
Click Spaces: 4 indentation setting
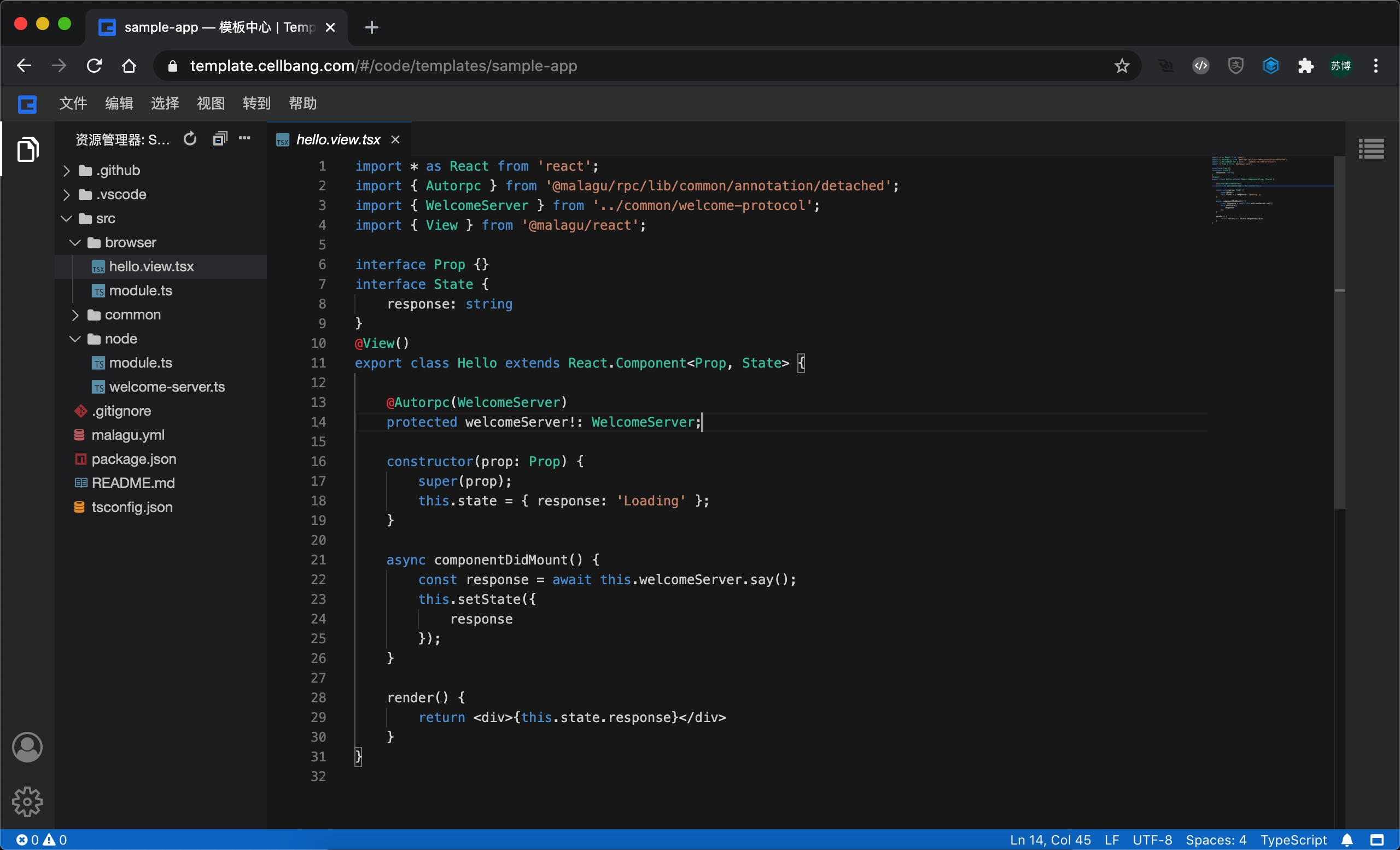tap(1215, 840)
